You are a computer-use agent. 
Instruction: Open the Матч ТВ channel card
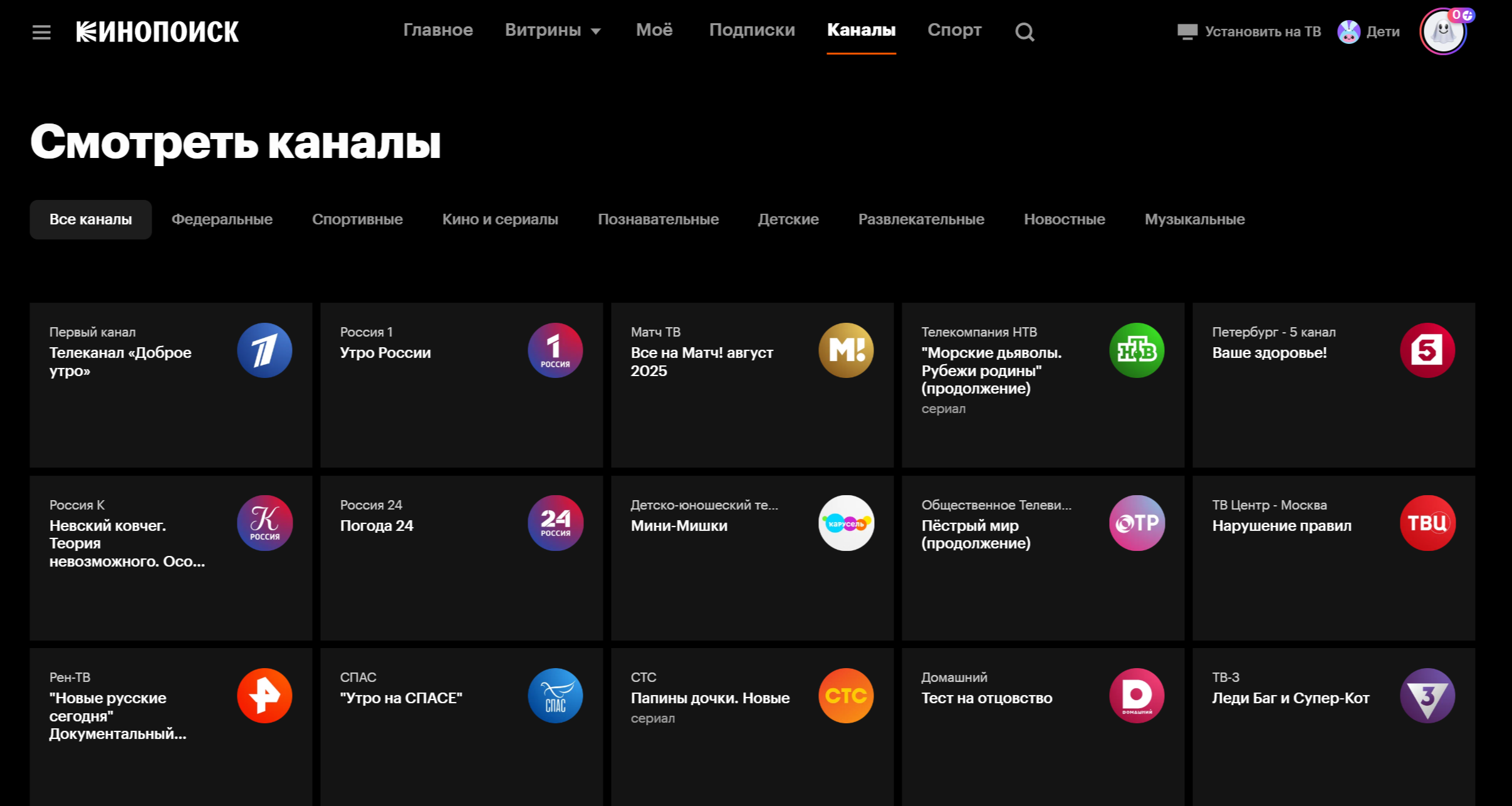tap(752, 385)
